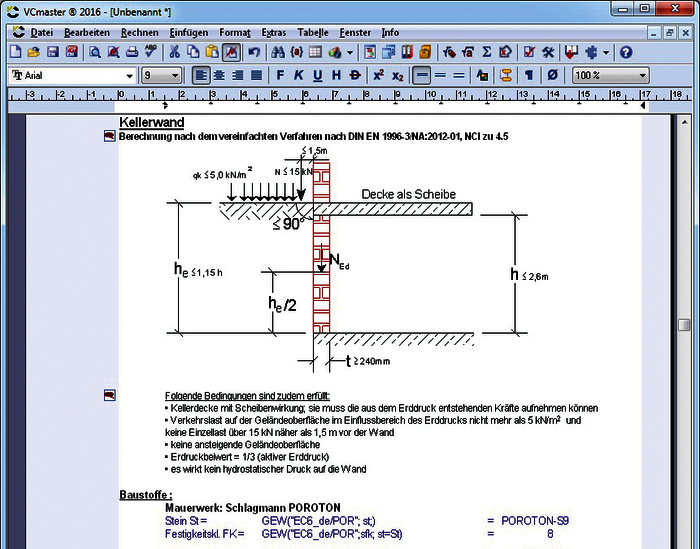
Task: Save the document with the floppy icon
Action: click(53, 52)
